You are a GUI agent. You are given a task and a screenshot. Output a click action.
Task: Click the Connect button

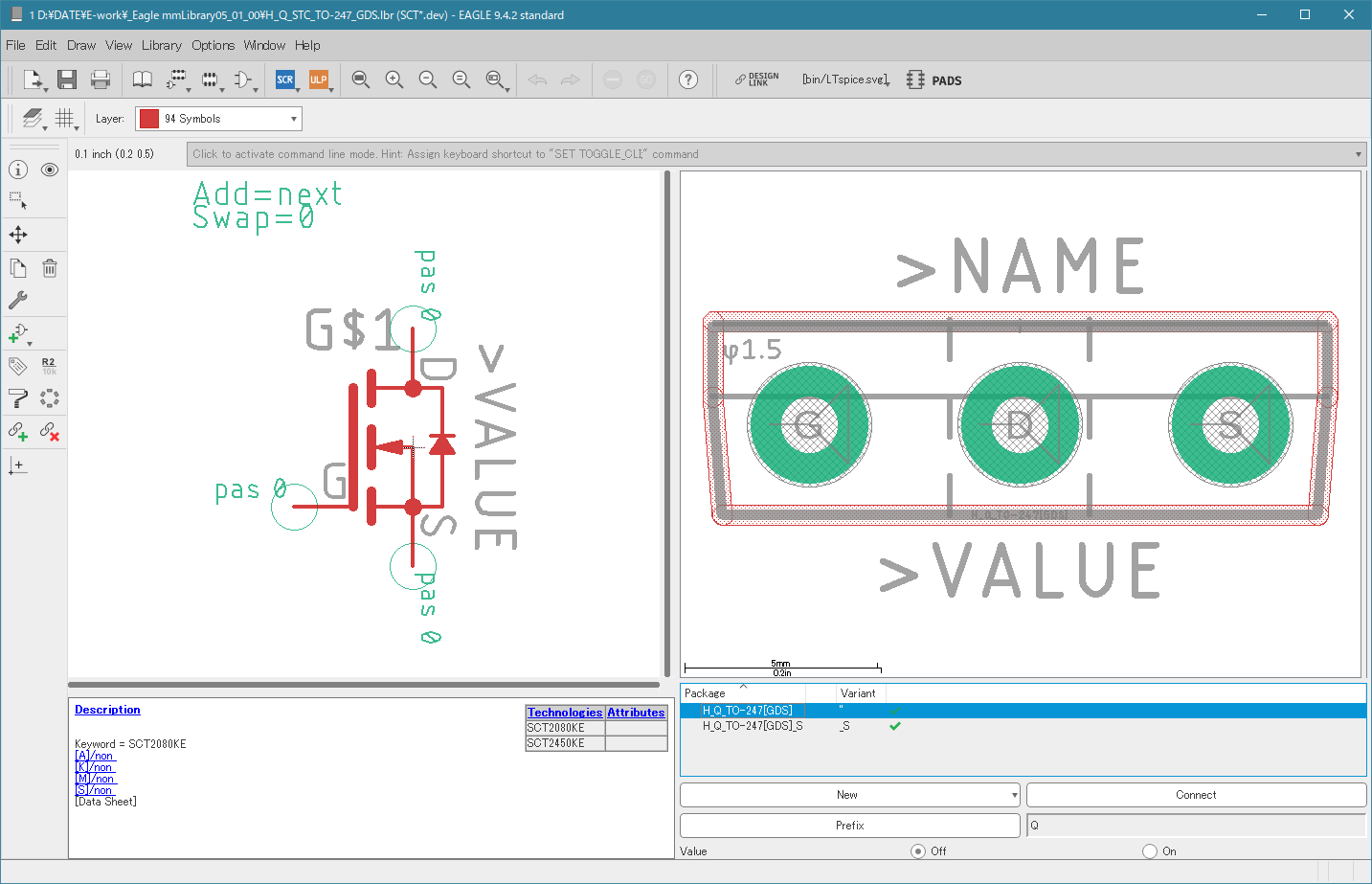coord(1196,795)
